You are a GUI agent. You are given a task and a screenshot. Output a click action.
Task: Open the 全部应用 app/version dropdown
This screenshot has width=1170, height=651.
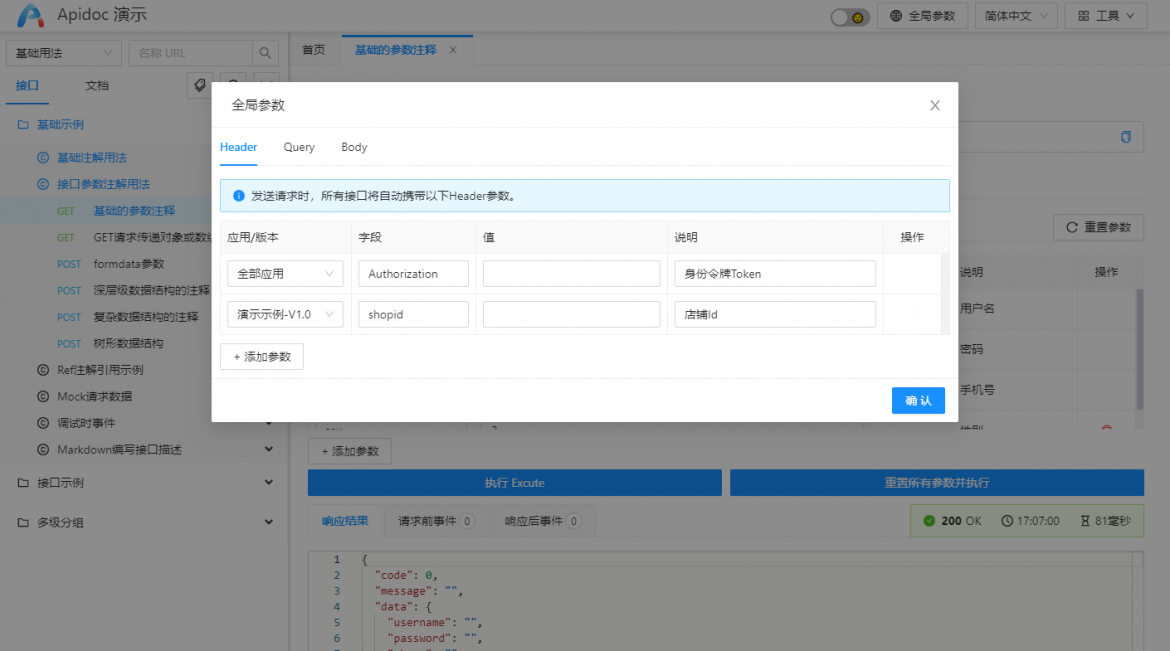click(x=285, y=274)
